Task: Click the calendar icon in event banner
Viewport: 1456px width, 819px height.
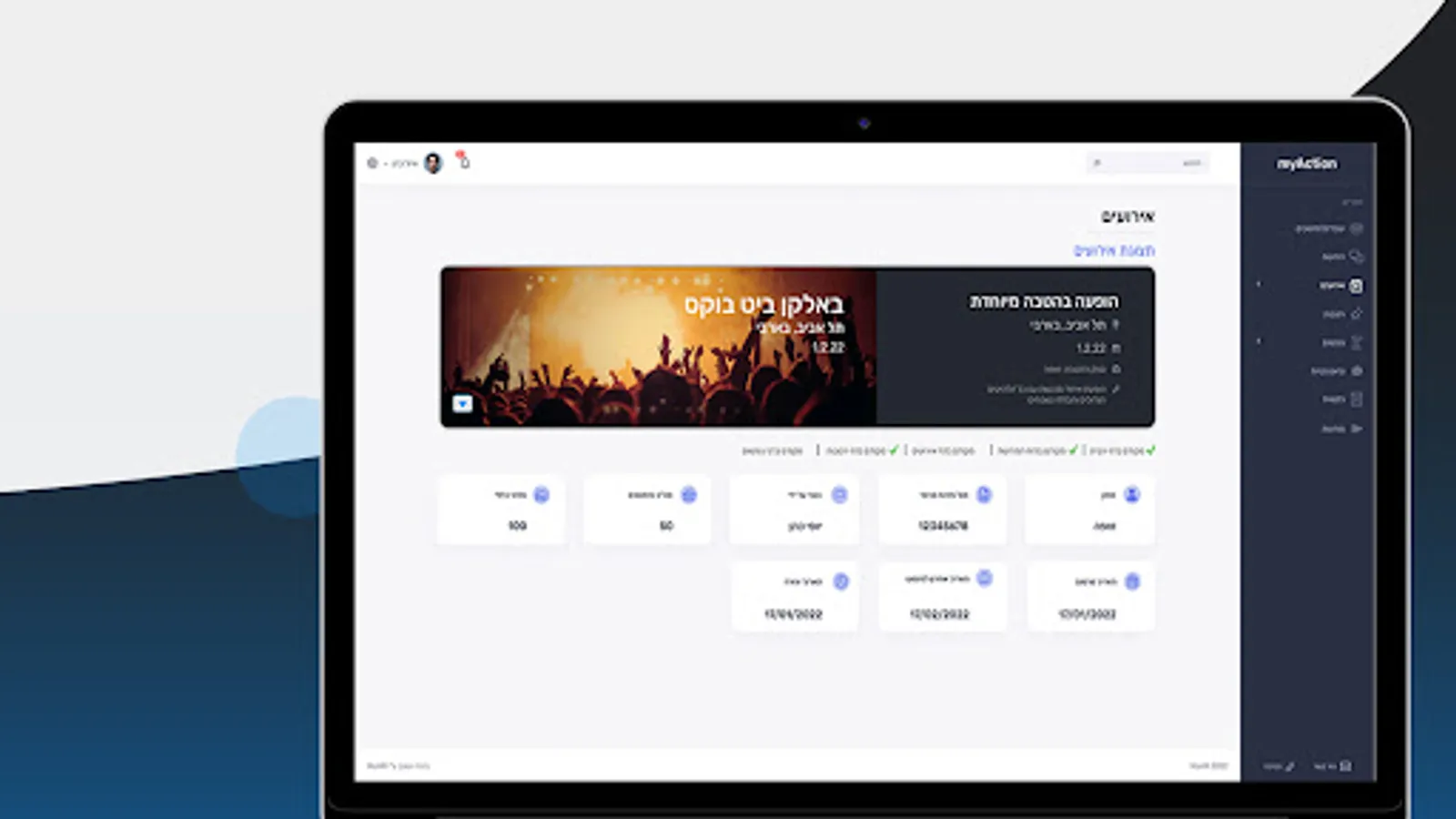Action: (1116, 348)
